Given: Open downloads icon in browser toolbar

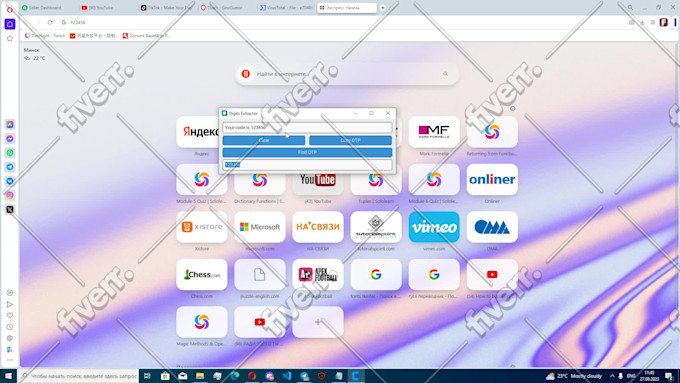Looking at the screenshot, I should click(642, 23).
